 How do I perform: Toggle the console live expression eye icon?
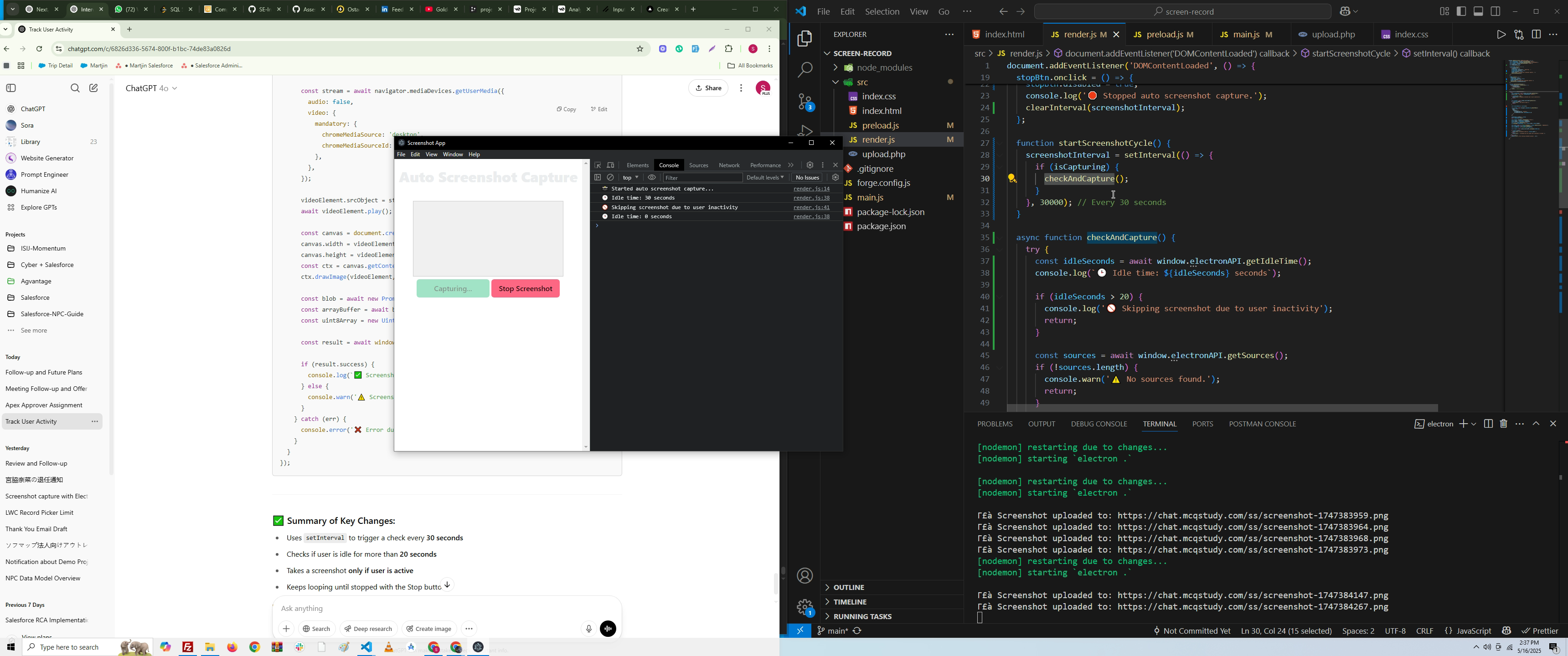[x=652, y=178]
